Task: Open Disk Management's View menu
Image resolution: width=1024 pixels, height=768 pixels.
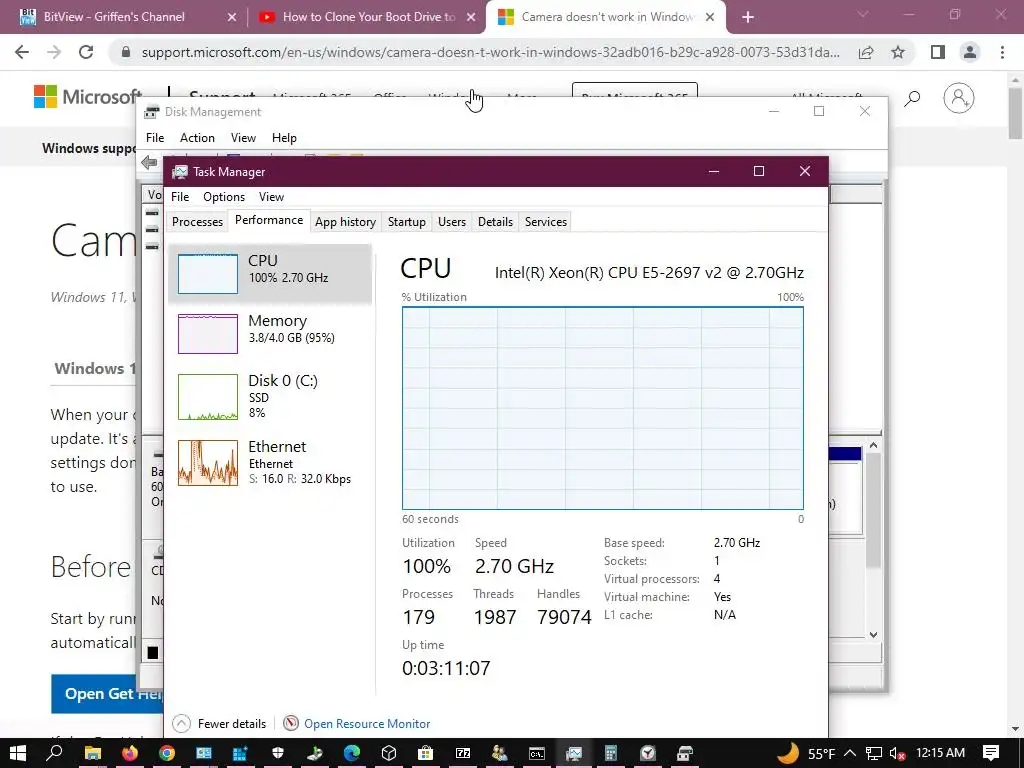Action: [243, 138]
